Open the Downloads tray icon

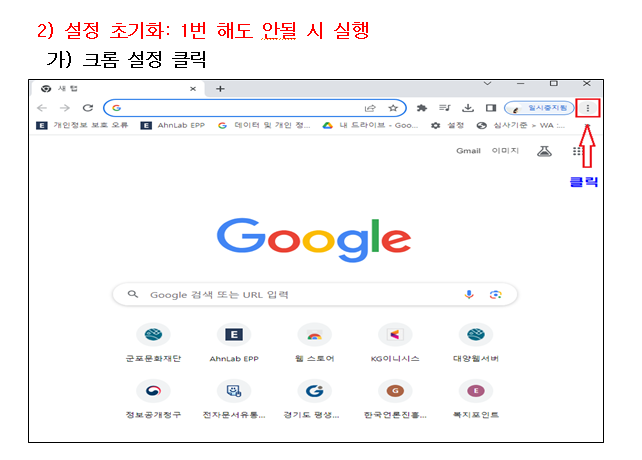(x=468, y=108)
